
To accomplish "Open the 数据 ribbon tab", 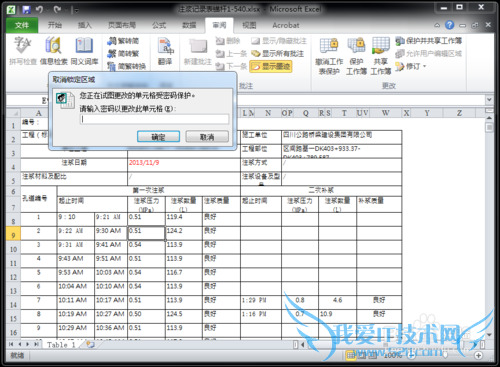I will 189,25.
